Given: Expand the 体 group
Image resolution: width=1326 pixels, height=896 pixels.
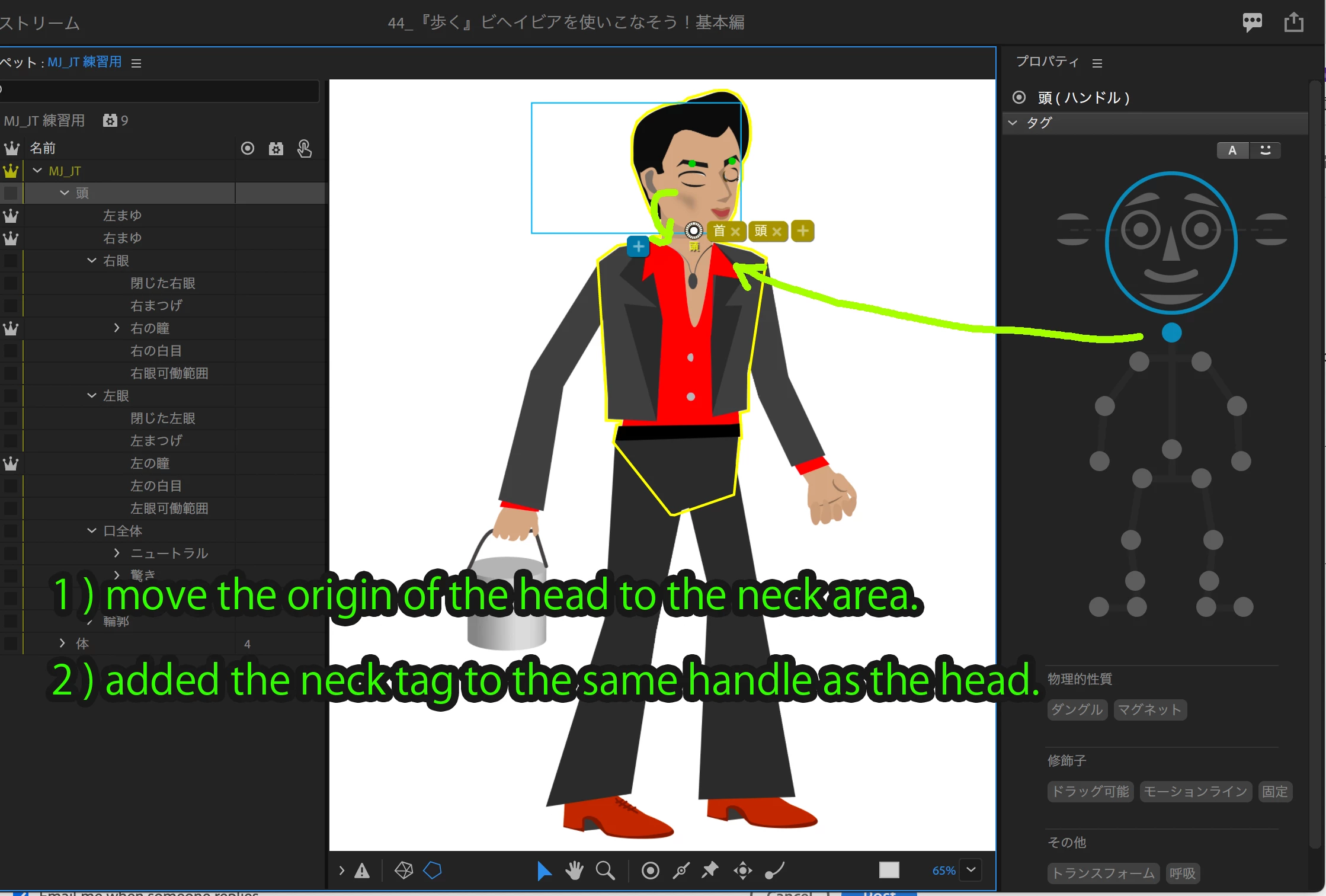Looking at the screenshot, I should click(x=62, y=644).
